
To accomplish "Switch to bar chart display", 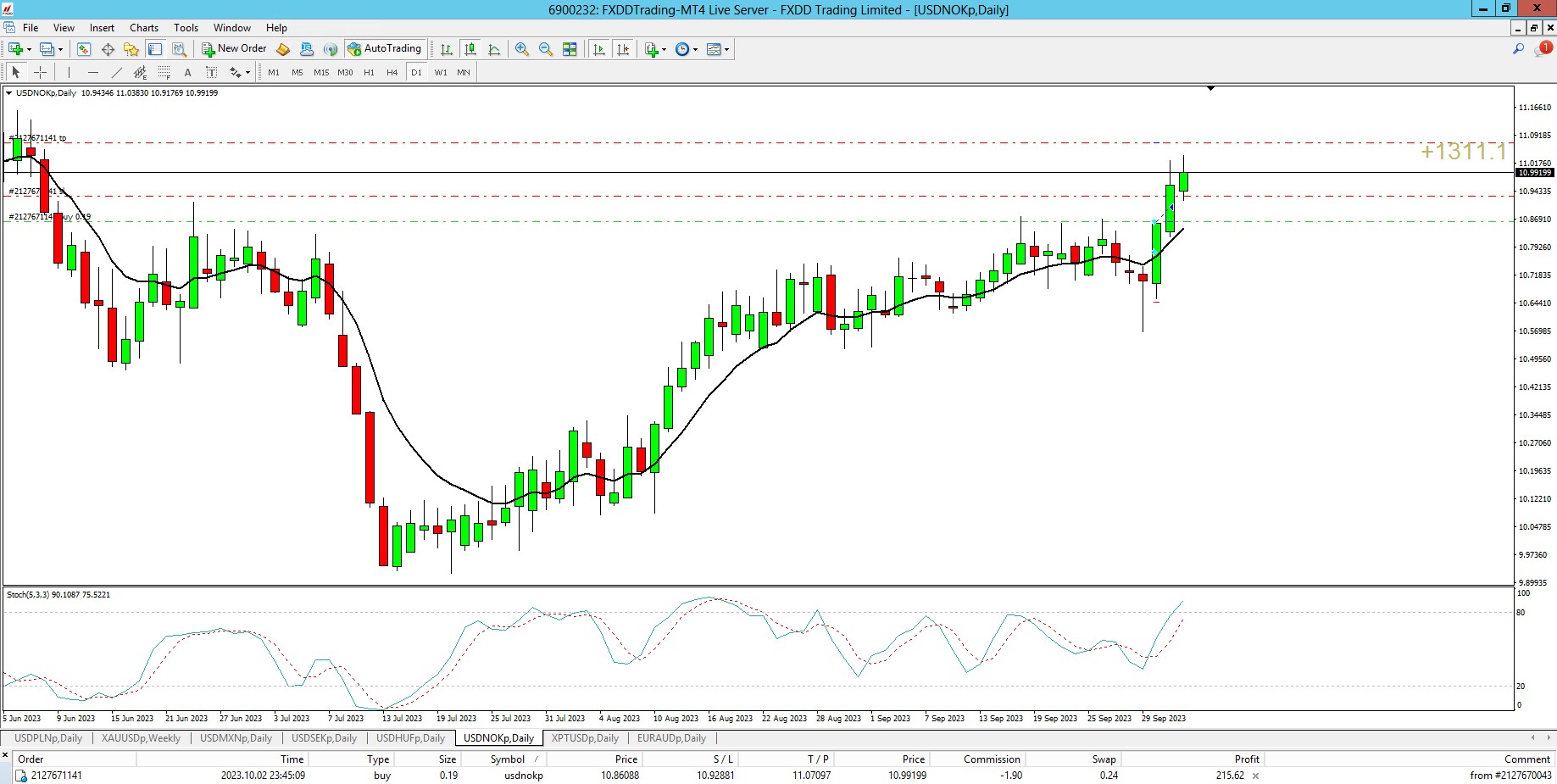I will [x=446, y=49].
